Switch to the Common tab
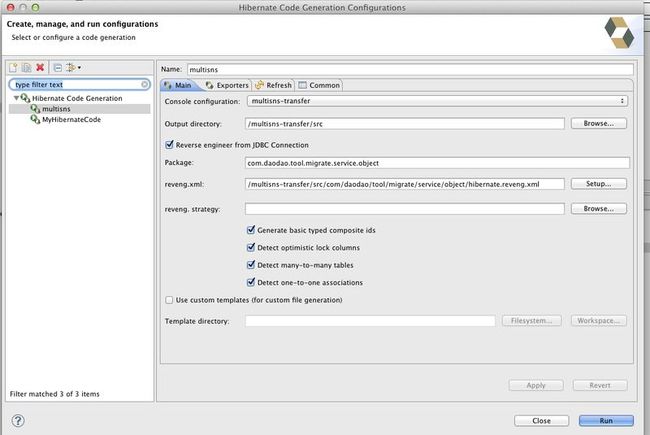Screen dimensions: 650x435 [x=319, y=85]
